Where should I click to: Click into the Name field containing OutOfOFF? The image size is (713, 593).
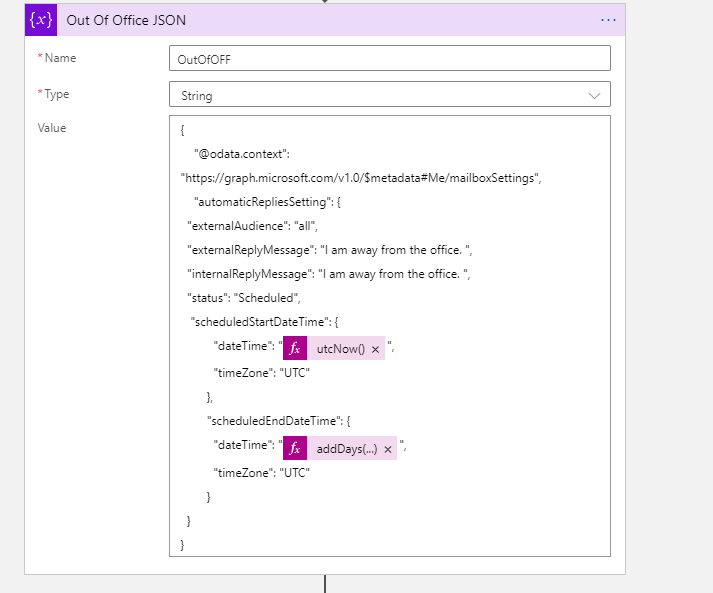tap(389, 58)
